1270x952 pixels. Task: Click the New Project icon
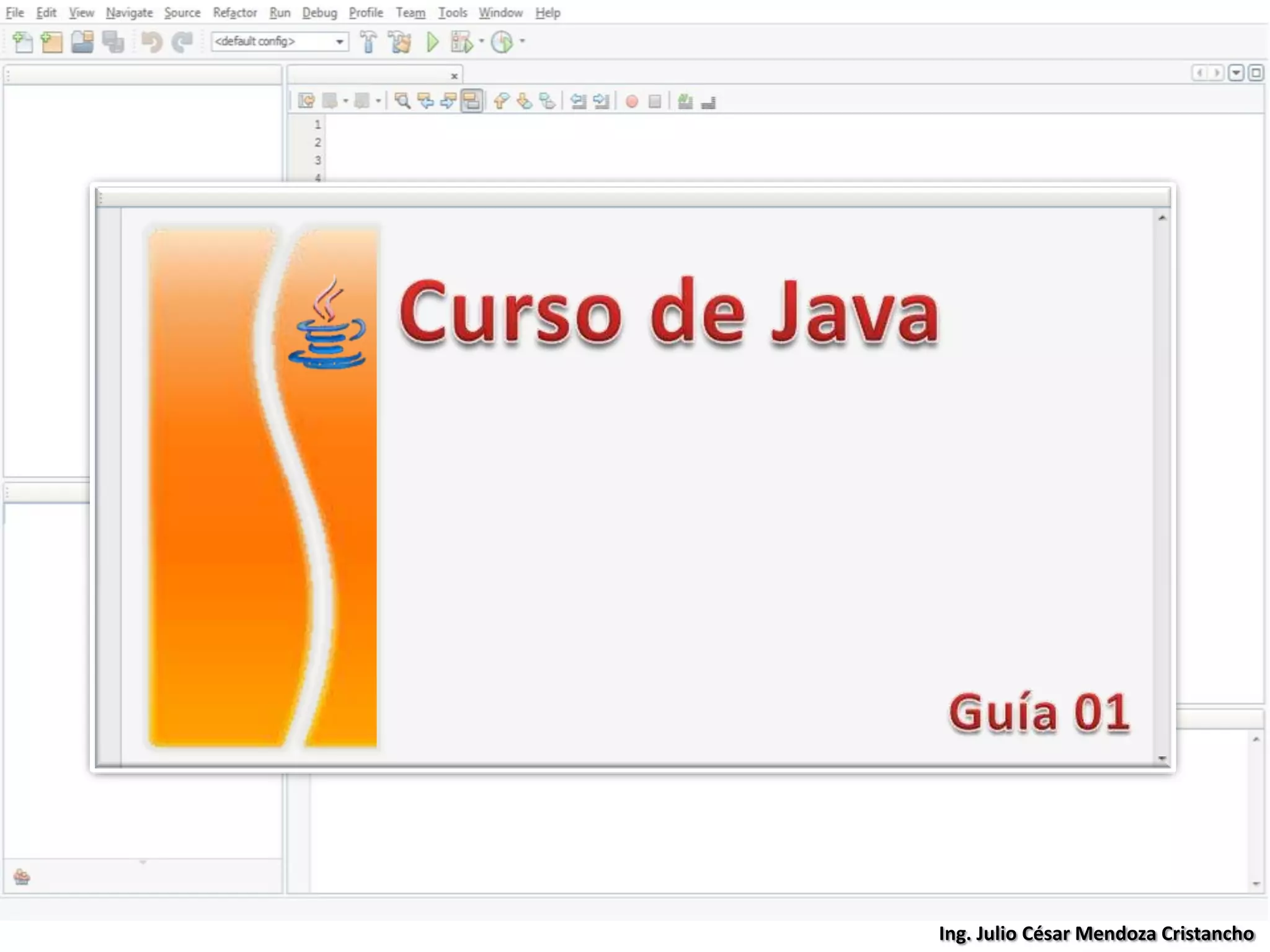(52, 42)
